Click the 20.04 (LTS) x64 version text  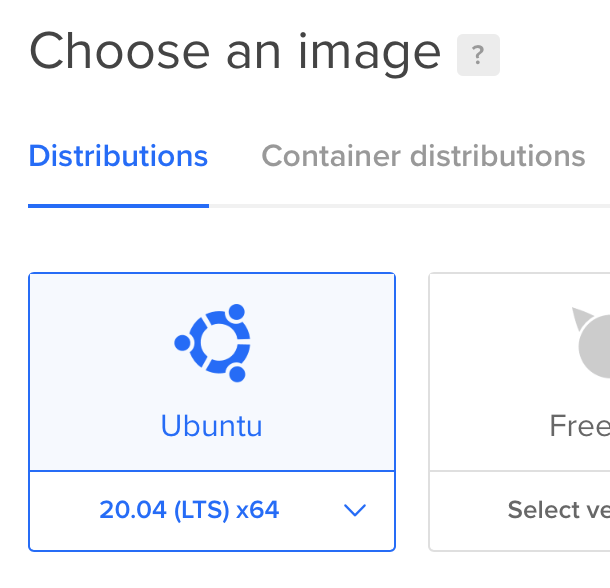point(189,510)
